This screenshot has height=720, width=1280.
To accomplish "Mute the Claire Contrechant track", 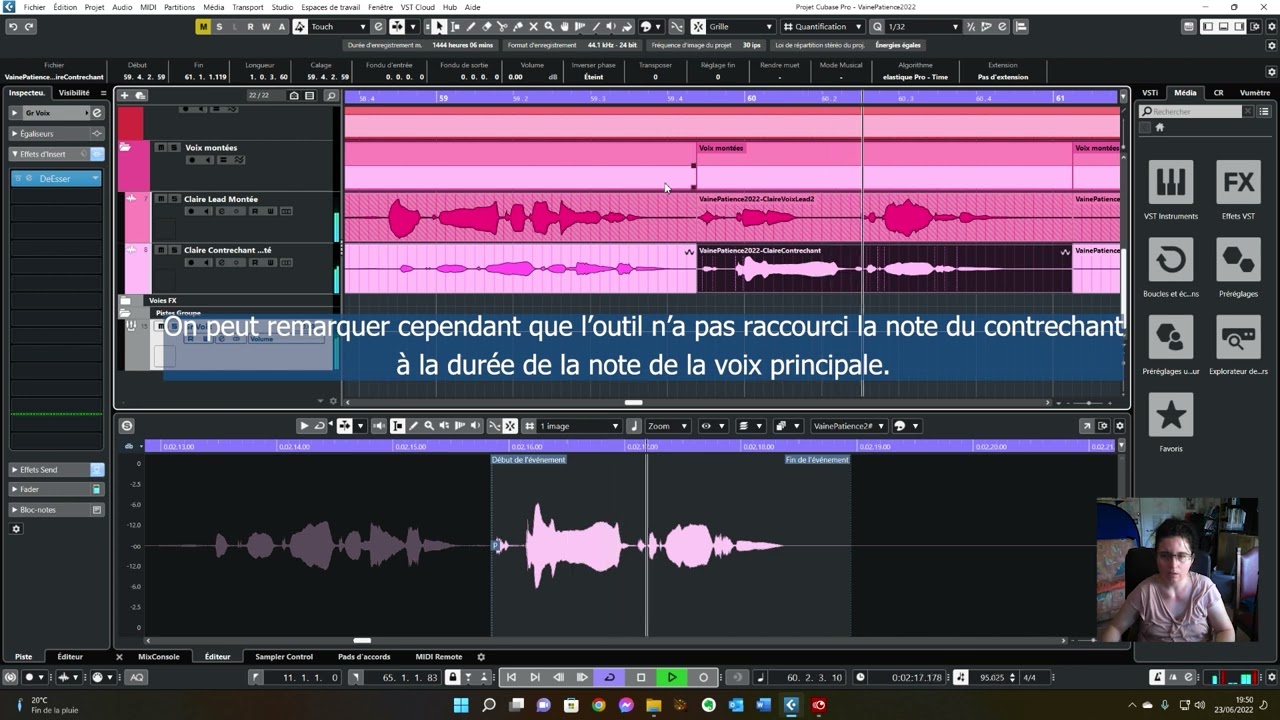I will tap(160, 250).
